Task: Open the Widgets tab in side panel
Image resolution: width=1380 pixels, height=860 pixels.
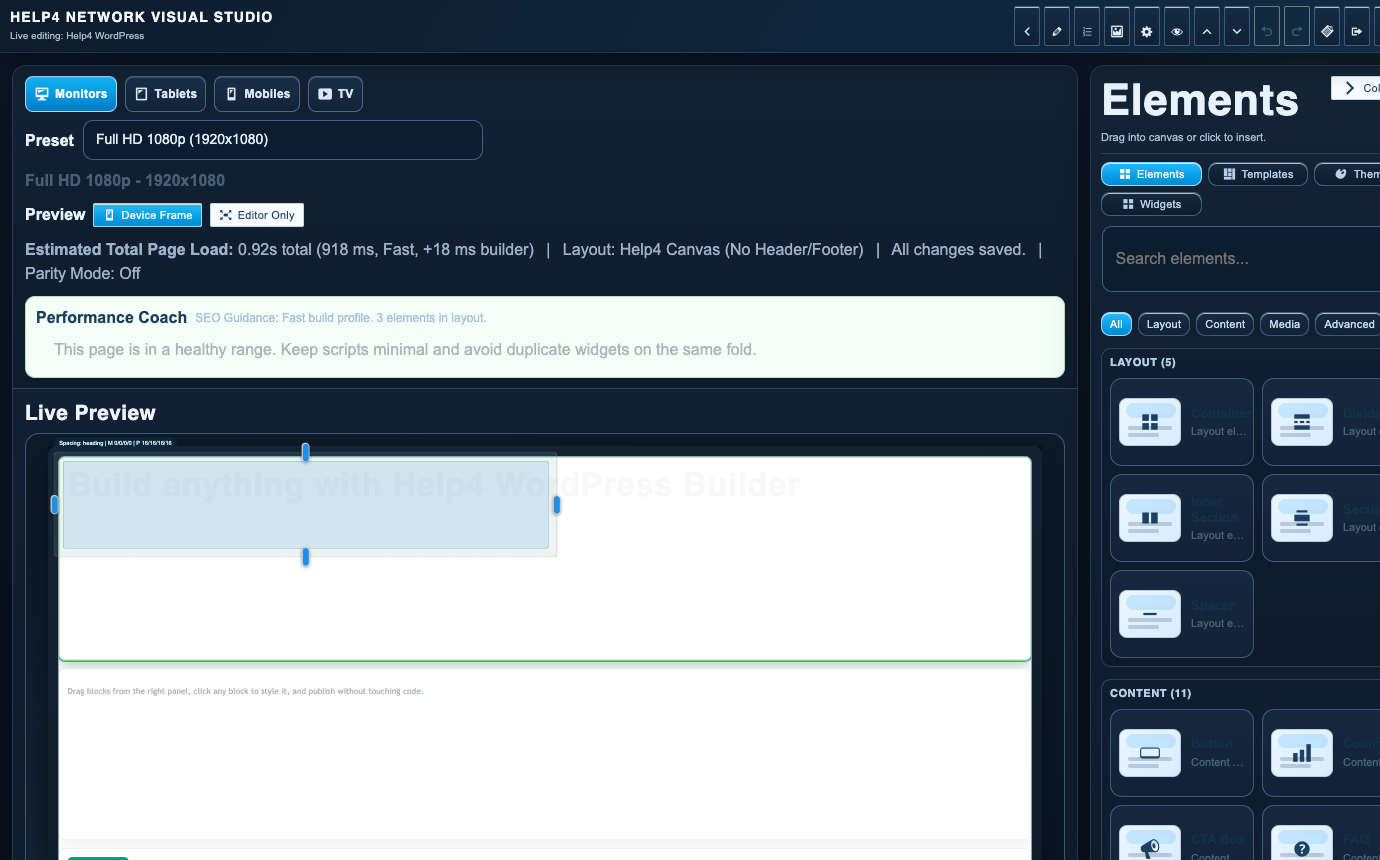Action: [x=1151, y=204]
